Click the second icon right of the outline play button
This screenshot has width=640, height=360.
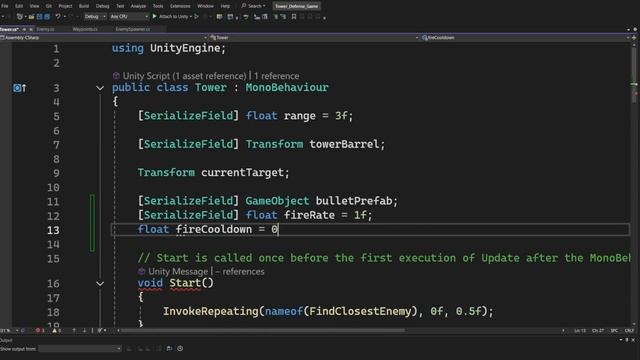(231, 17)
